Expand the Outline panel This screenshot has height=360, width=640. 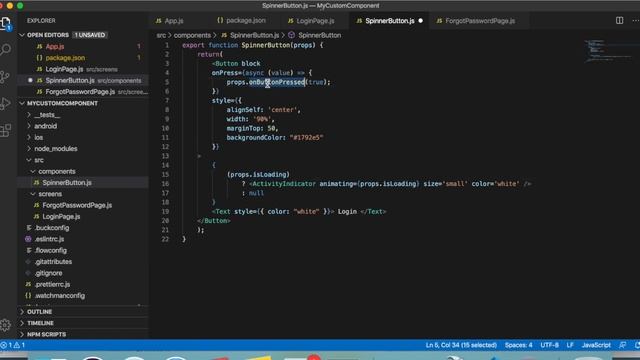coord(40,311)
